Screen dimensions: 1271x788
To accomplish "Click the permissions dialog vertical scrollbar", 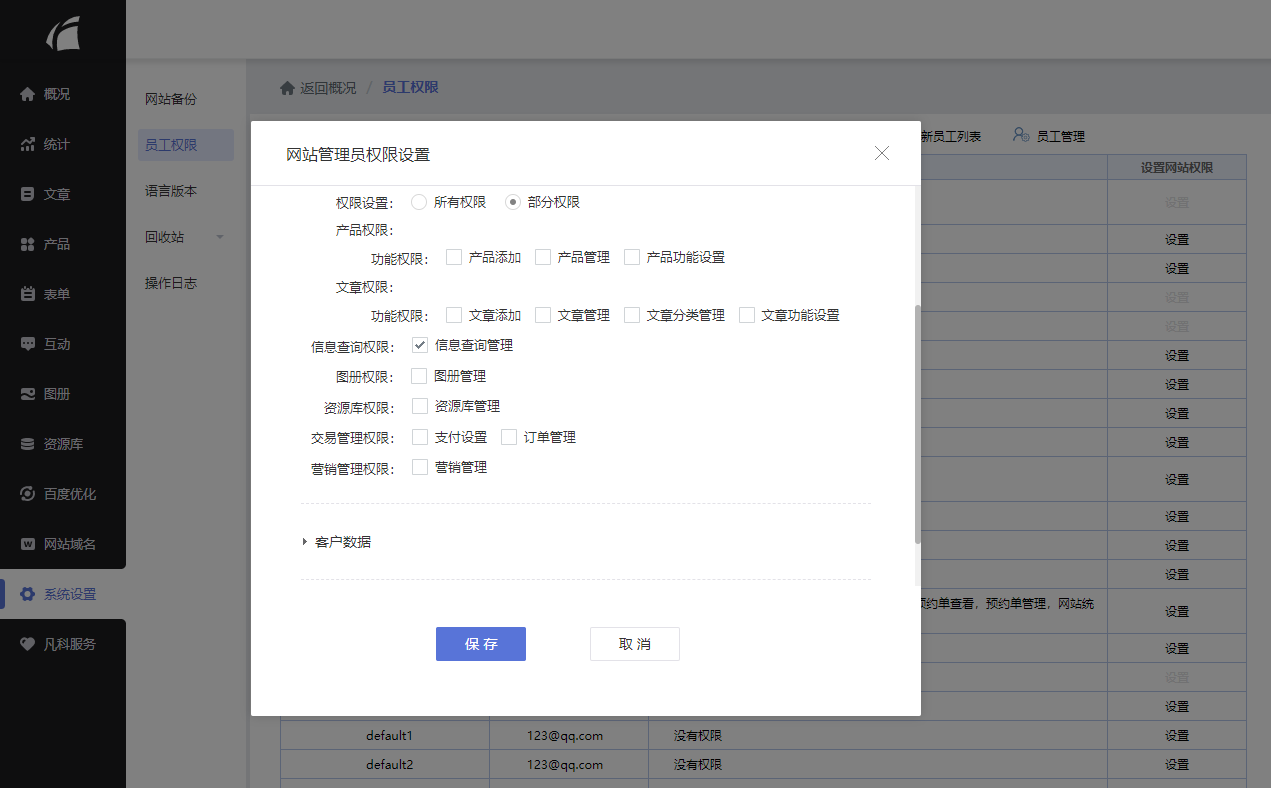I will (918, 424).
